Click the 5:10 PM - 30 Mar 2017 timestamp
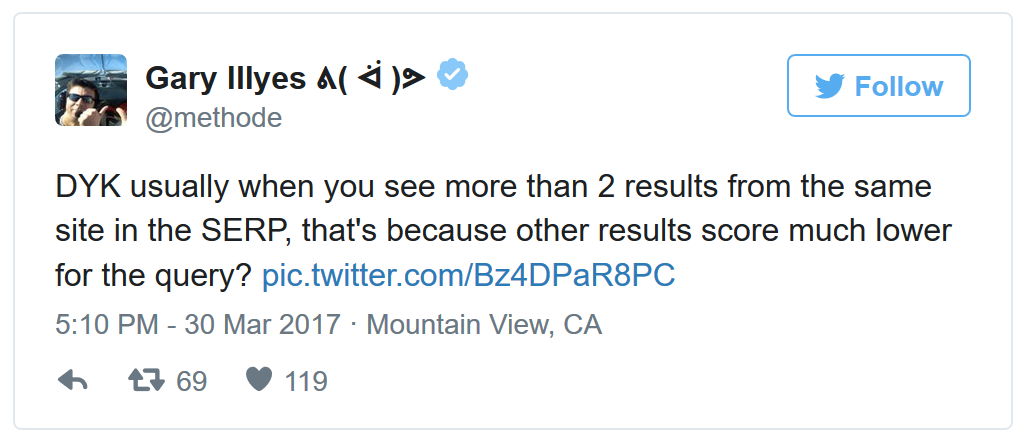 coord(196,325)
